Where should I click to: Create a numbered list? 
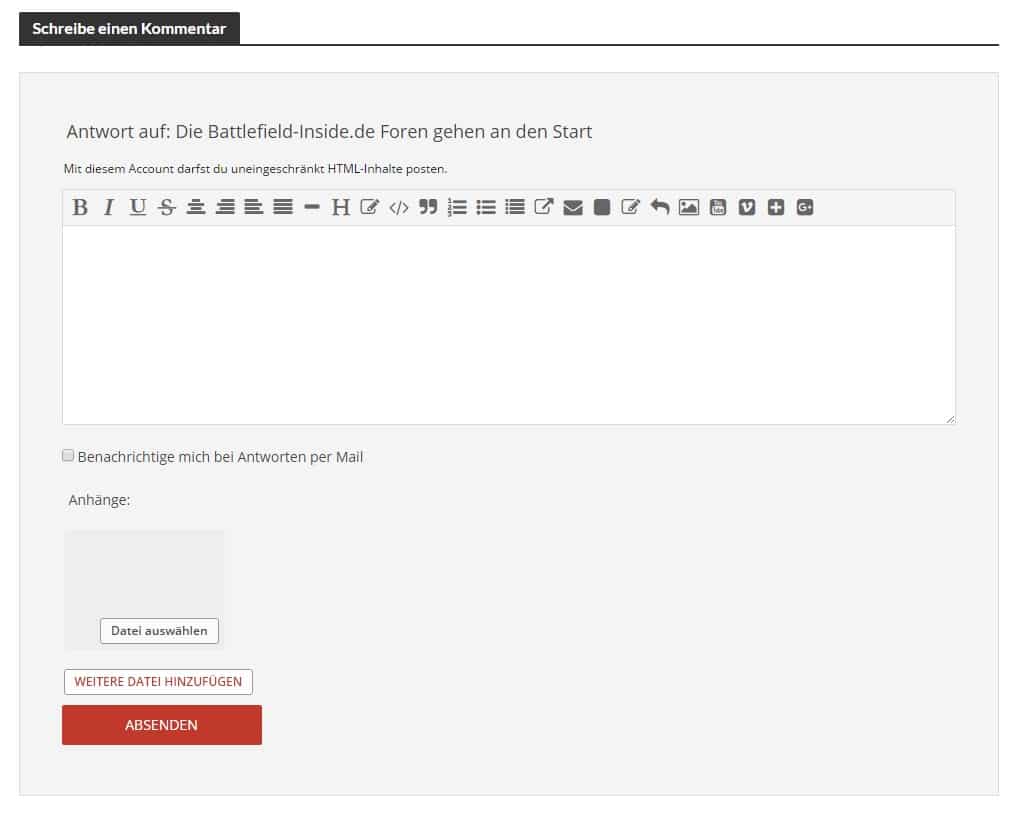(x=457, y=207)
